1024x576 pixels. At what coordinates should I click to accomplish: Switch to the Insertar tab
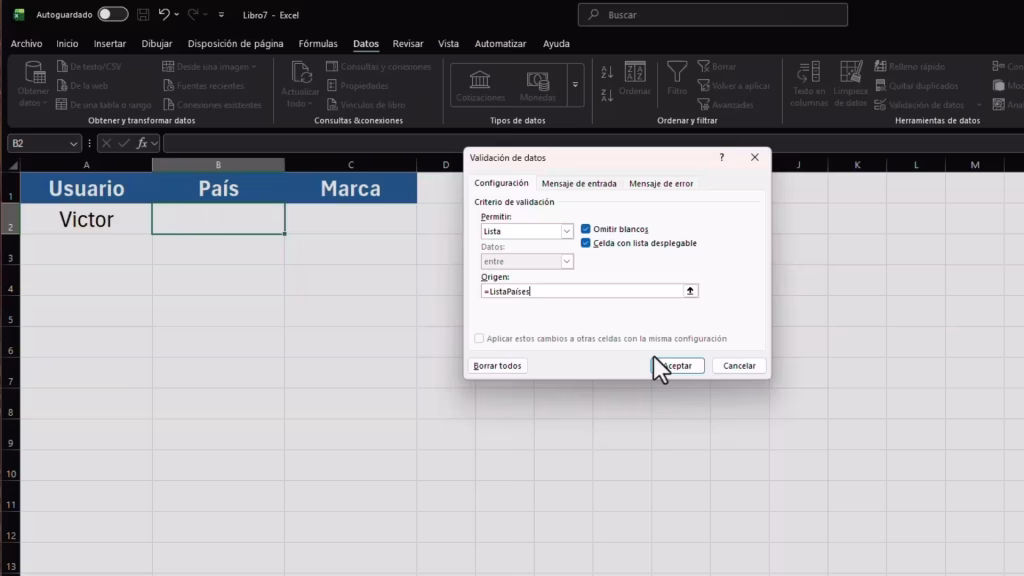[x=110, y=44]
